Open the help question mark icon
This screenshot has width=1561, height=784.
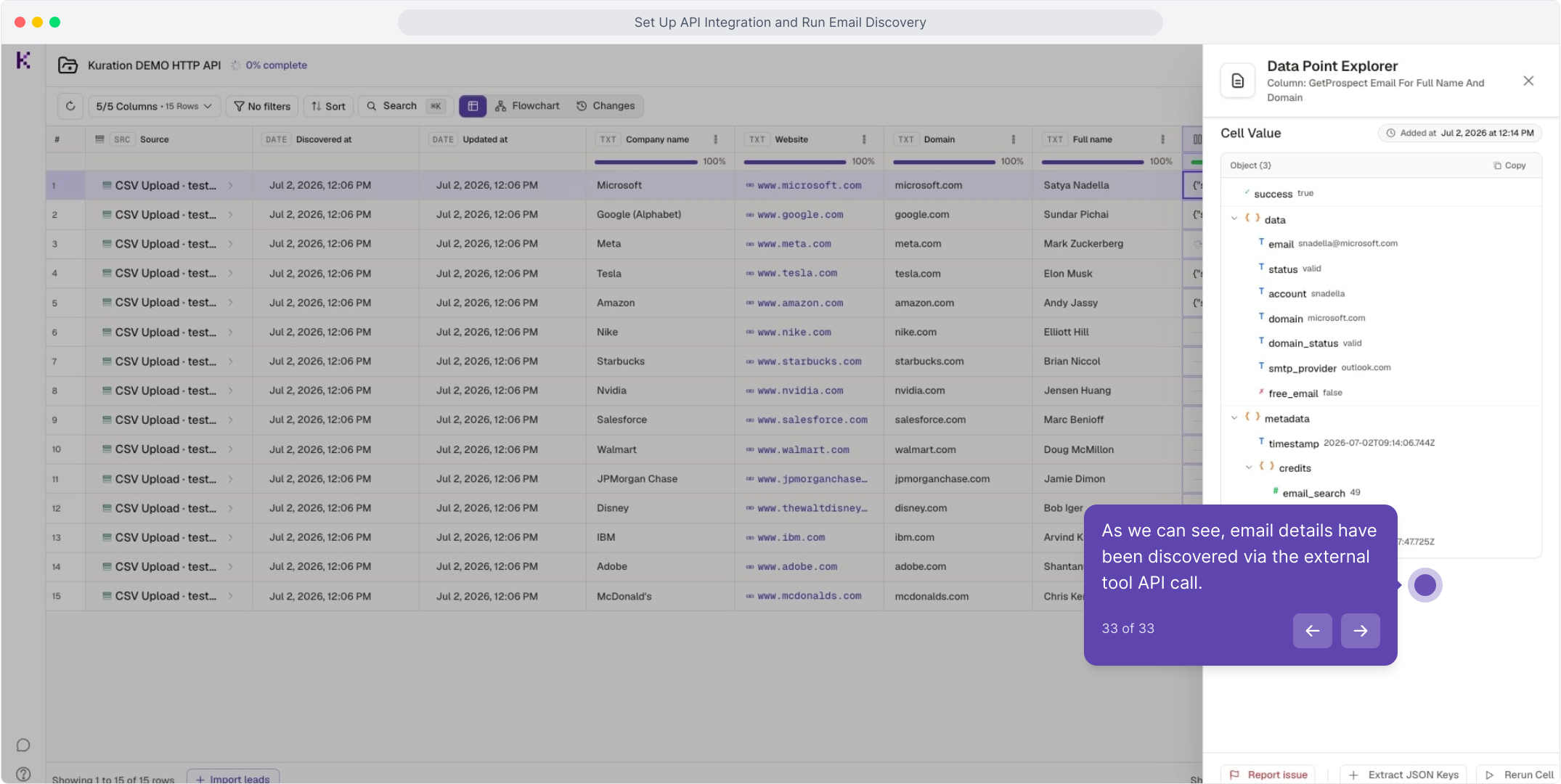coord(23,774)
